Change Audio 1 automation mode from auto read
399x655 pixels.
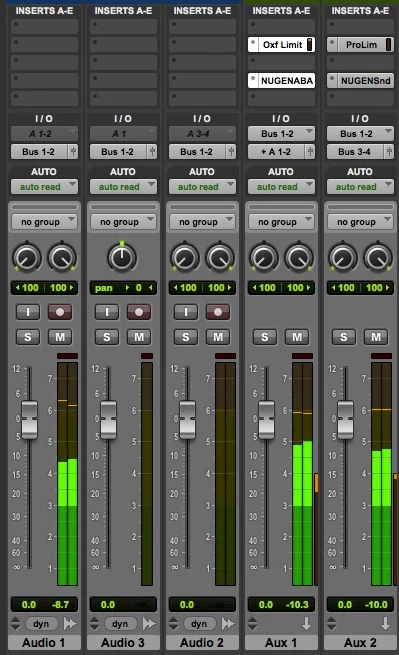point(44,187)
